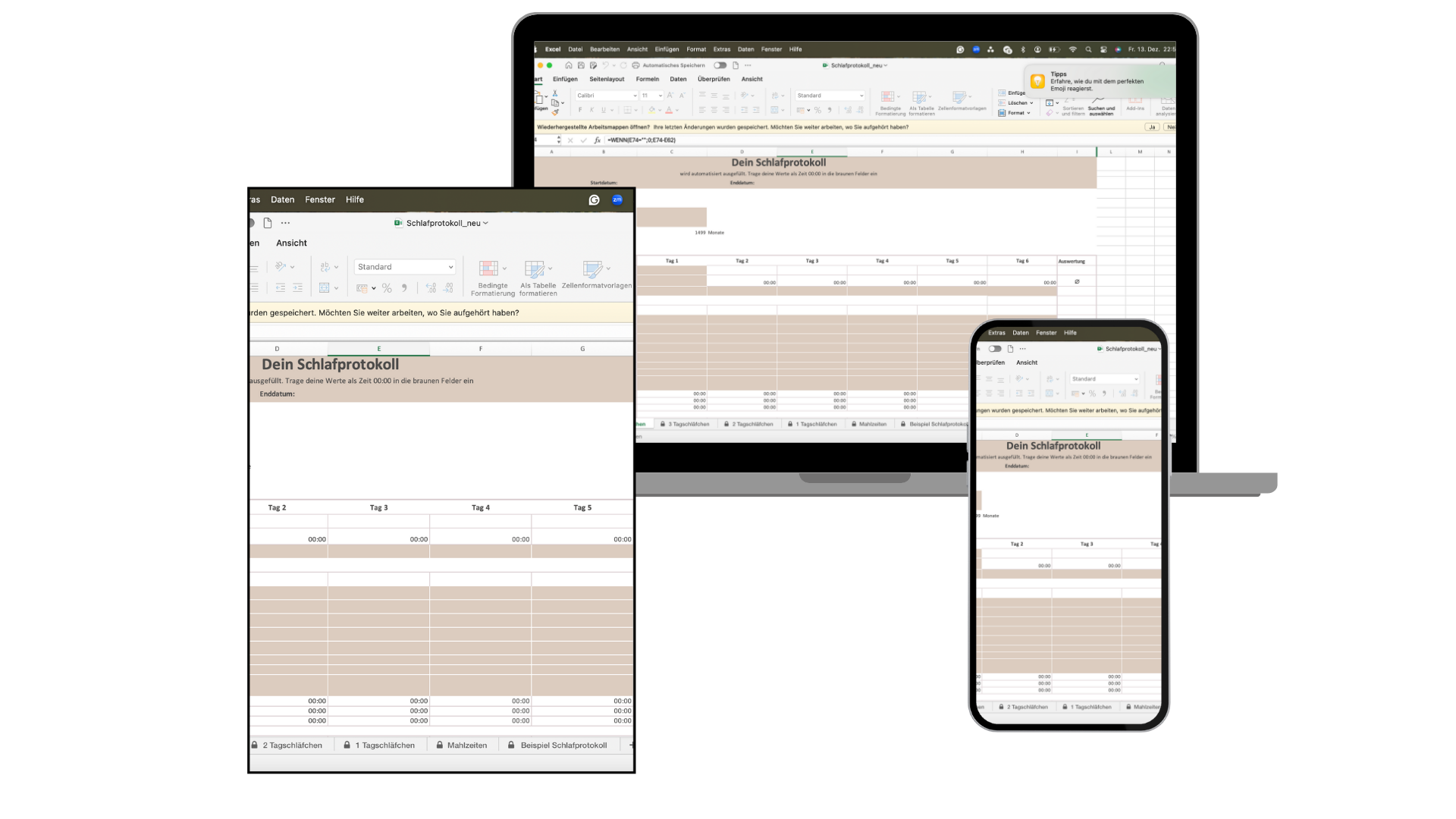Toggle bold F button on laptop ribbon
The width and height of the screenshot is (1456, 819).
[x=580, y=110]
